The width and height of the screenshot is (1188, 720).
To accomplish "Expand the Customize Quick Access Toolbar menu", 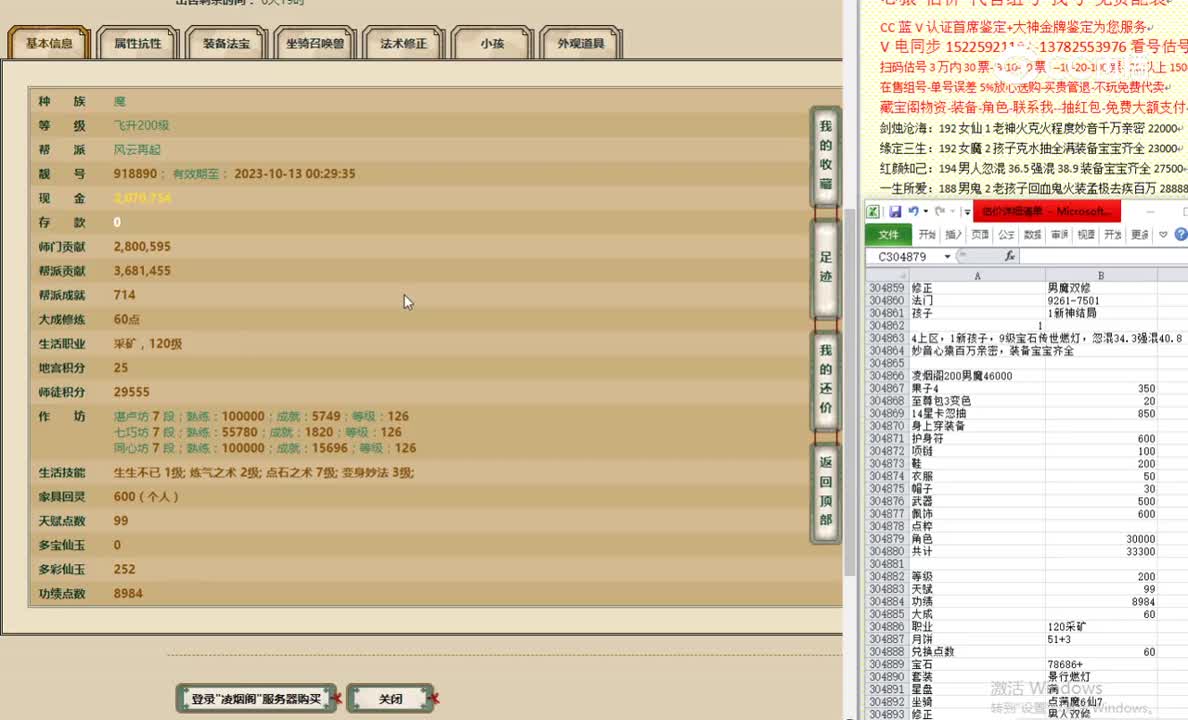I will (x=966, y=212).
